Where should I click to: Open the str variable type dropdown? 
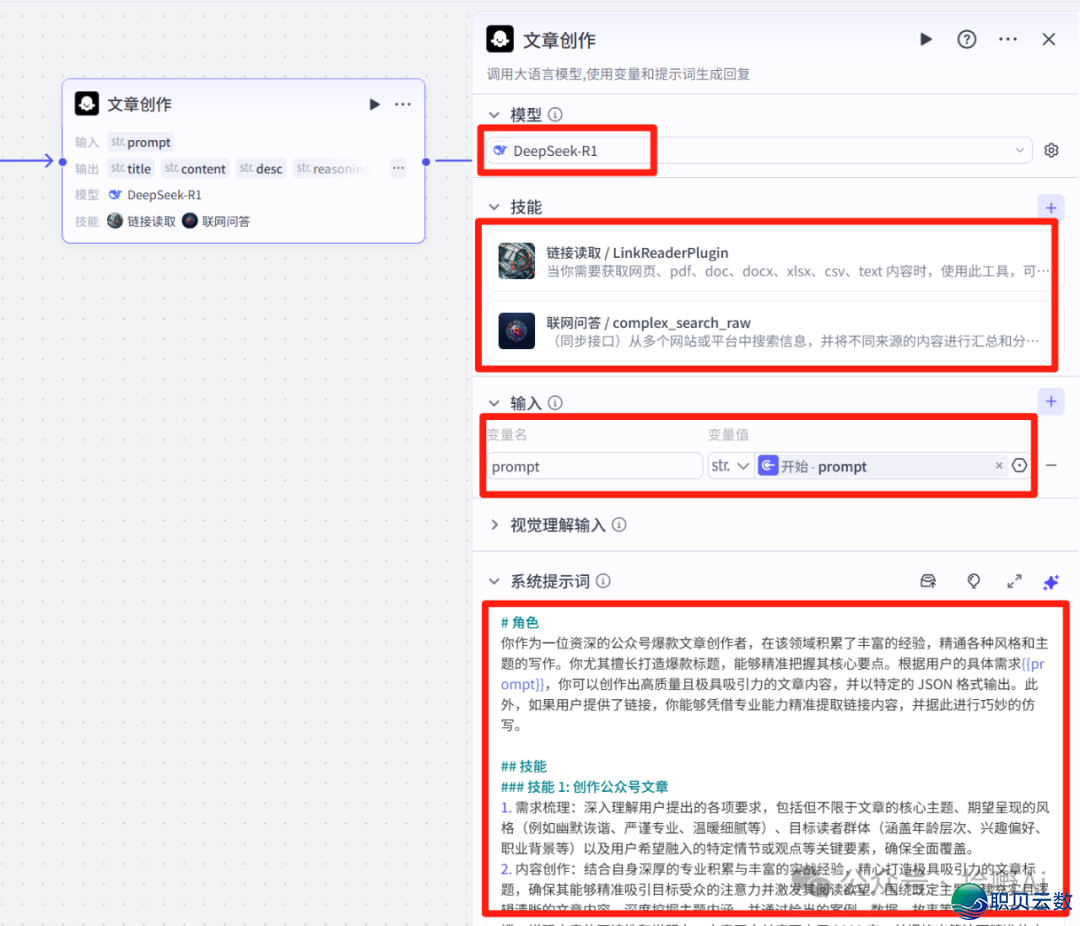(x=731, y=465)
